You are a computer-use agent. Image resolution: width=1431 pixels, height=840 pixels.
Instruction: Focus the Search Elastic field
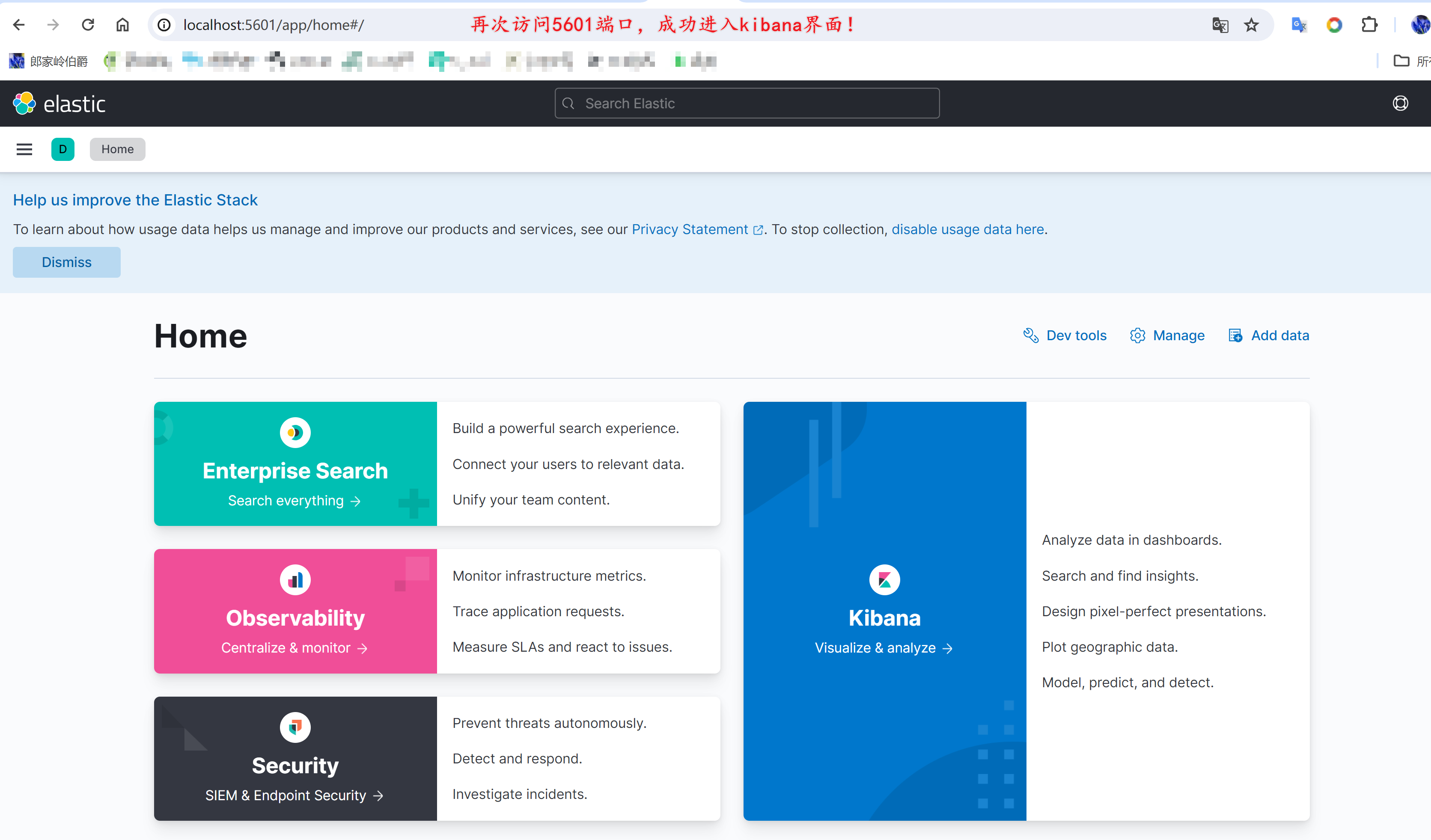[747, 103]
